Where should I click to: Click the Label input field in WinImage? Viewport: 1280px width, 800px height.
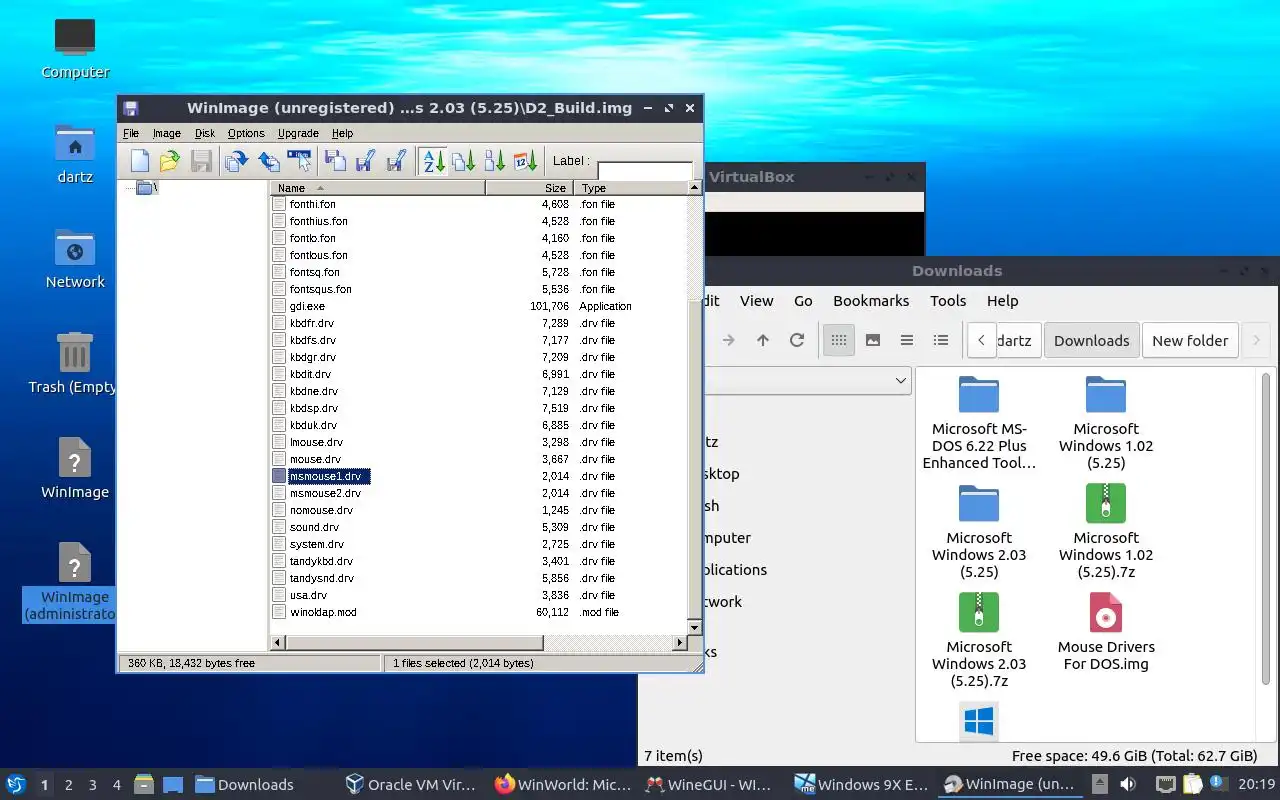point(645,170)
